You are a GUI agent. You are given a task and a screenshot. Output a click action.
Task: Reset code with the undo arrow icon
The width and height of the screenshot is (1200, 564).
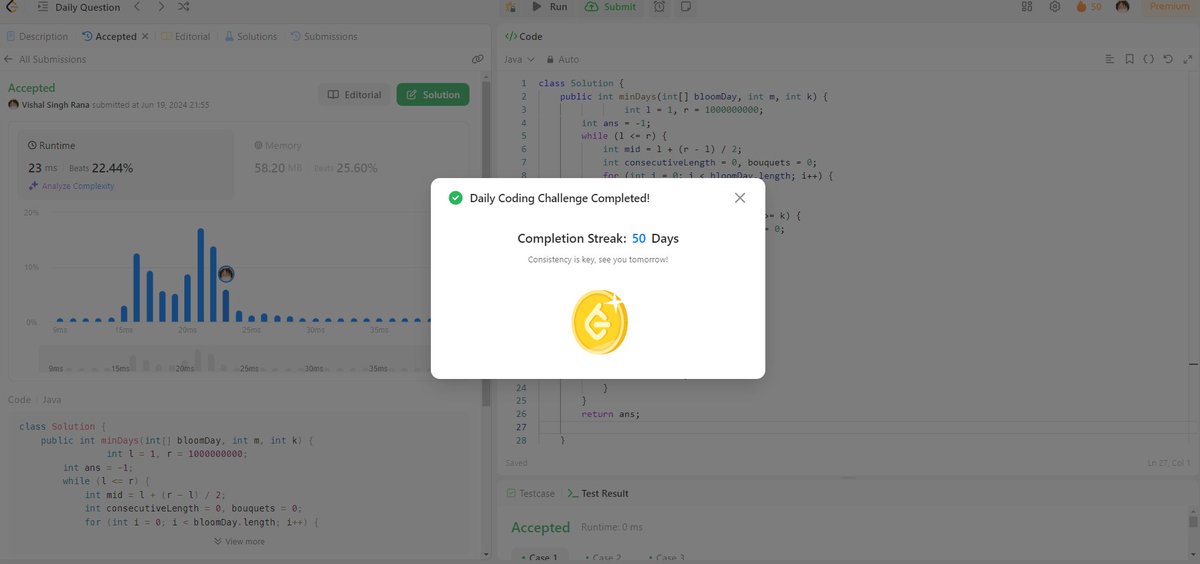coord(1167,59)
